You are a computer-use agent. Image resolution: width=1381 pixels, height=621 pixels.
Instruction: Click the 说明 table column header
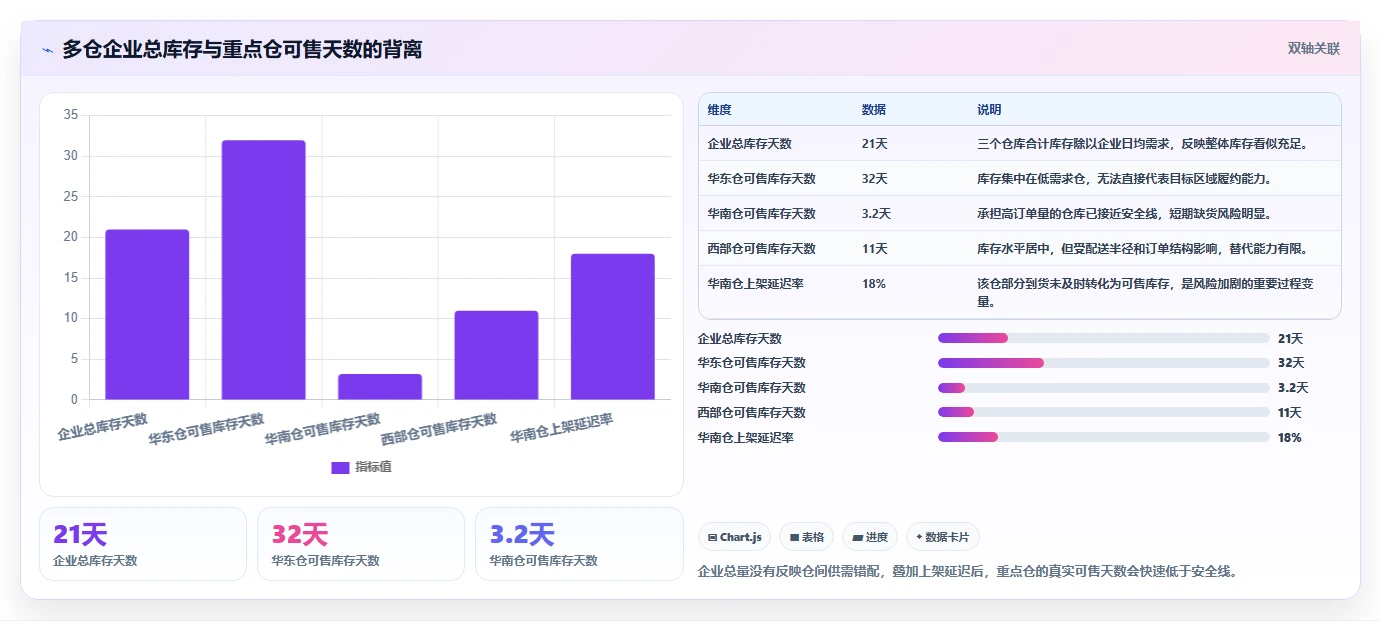pos(989,110)
